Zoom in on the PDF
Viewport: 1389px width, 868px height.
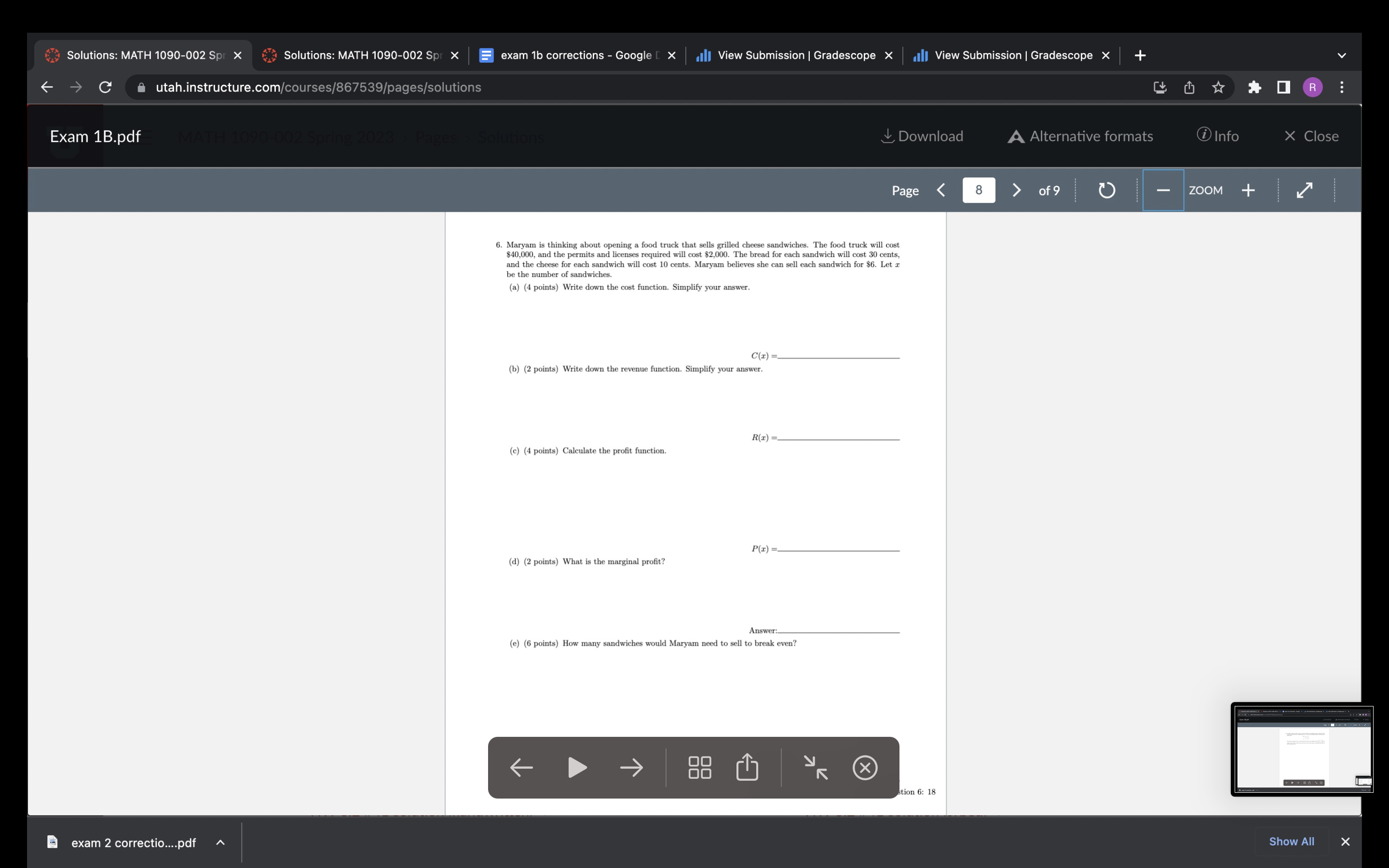(x=1248, y=190)
